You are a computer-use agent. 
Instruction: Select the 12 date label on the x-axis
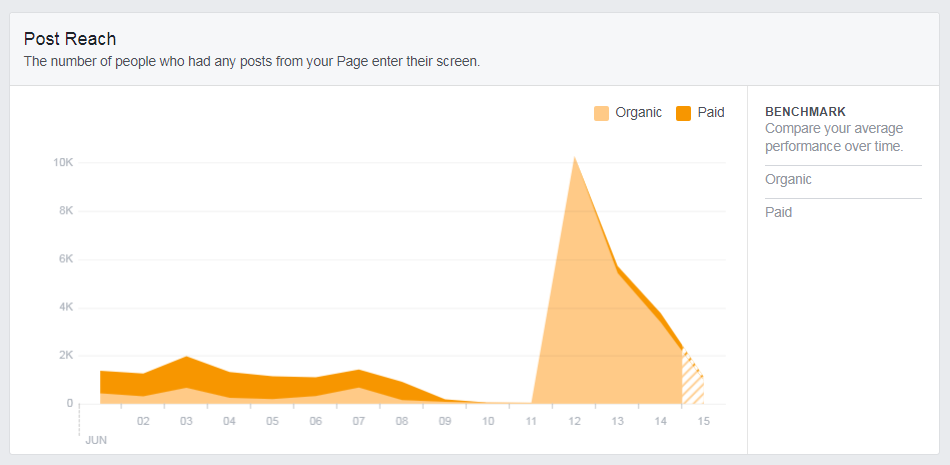[575, 422]
